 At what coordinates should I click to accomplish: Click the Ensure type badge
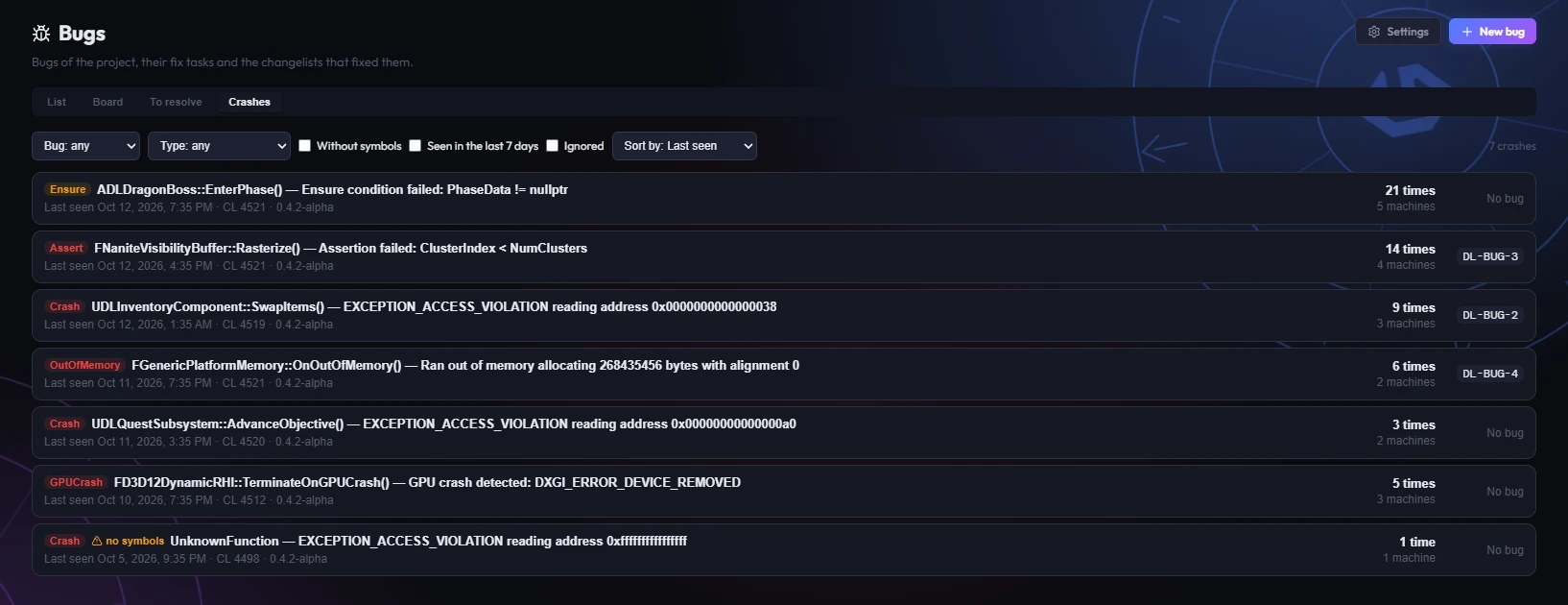68,189
